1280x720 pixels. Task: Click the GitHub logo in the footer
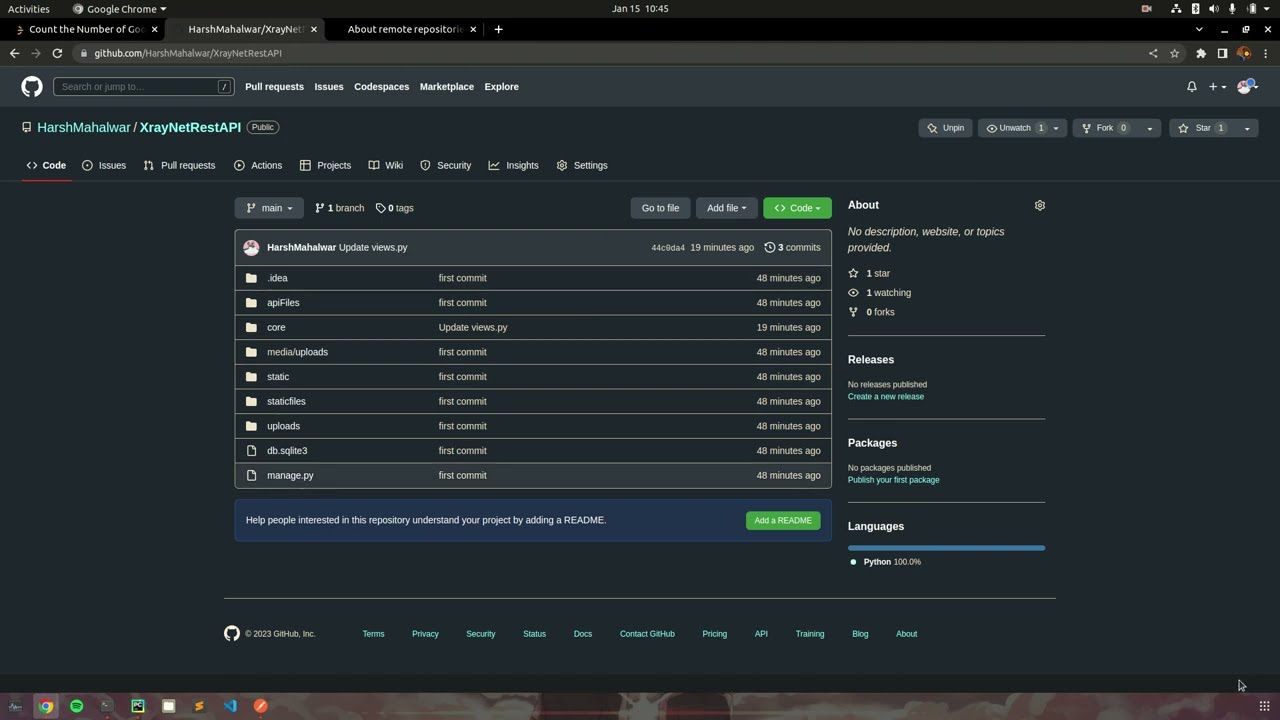232,633
